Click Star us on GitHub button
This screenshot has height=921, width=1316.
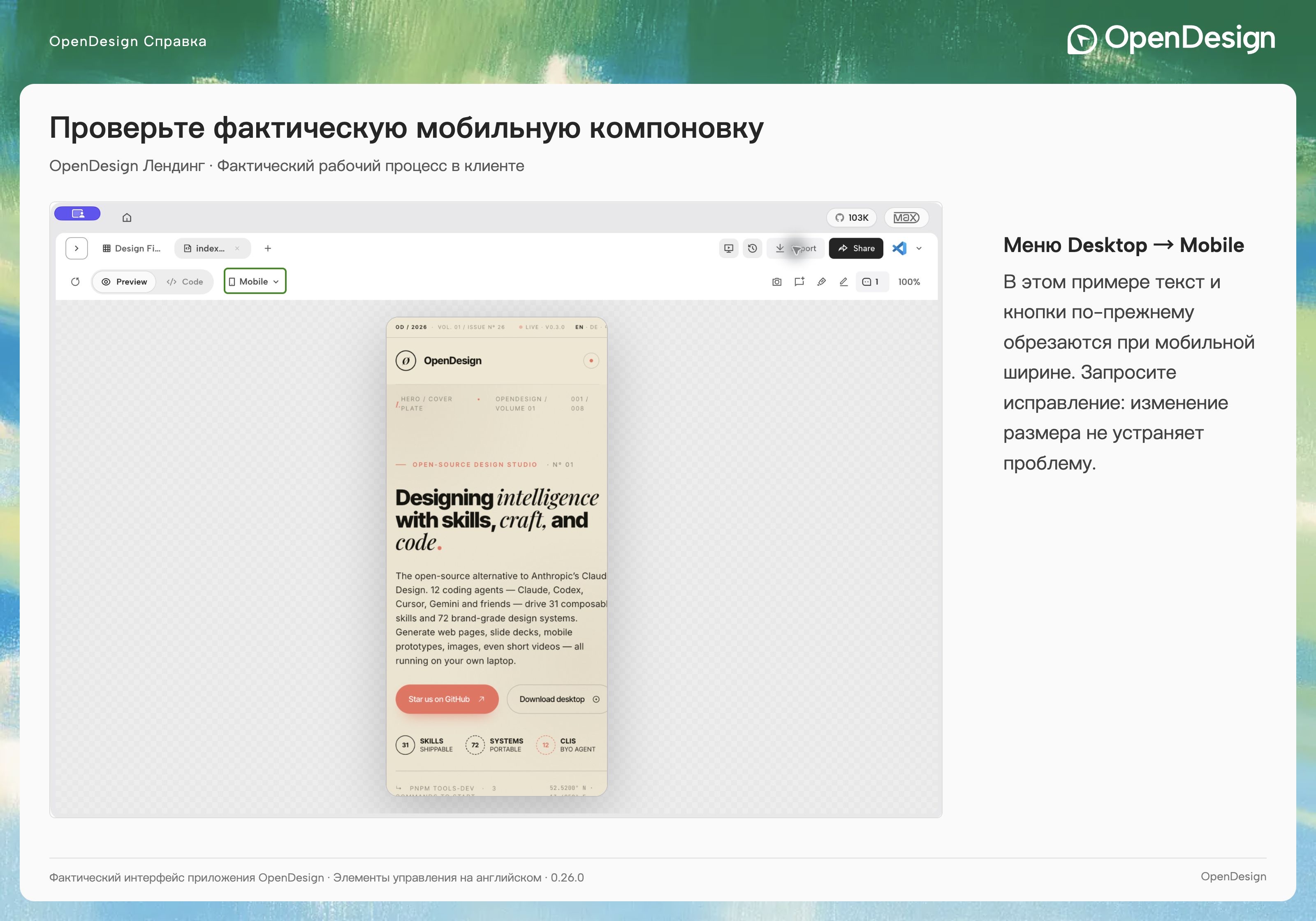[447, 699]
